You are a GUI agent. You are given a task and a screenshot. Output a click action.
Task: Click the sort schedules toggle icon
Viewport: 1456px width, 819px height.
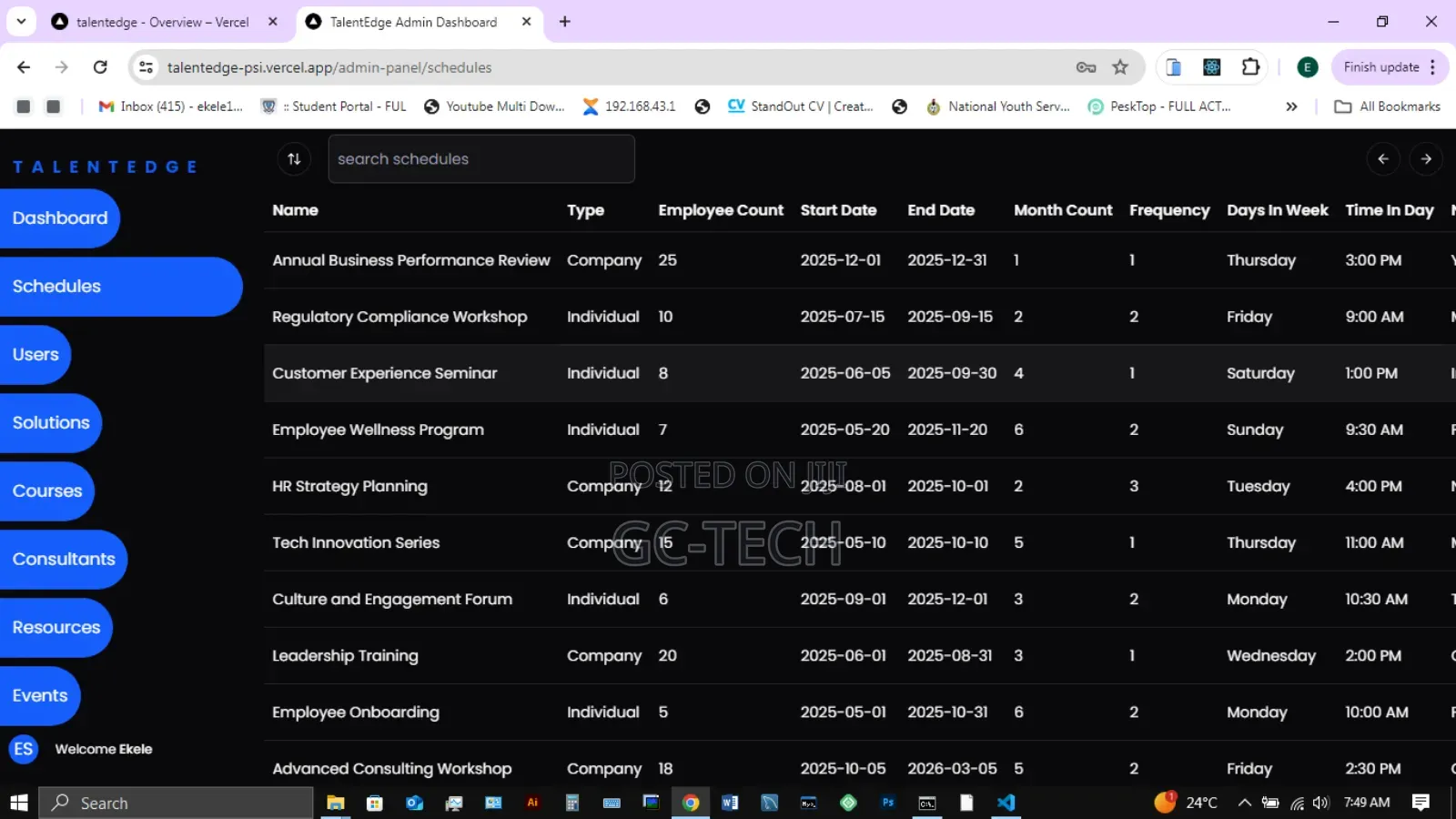[294, 159]
